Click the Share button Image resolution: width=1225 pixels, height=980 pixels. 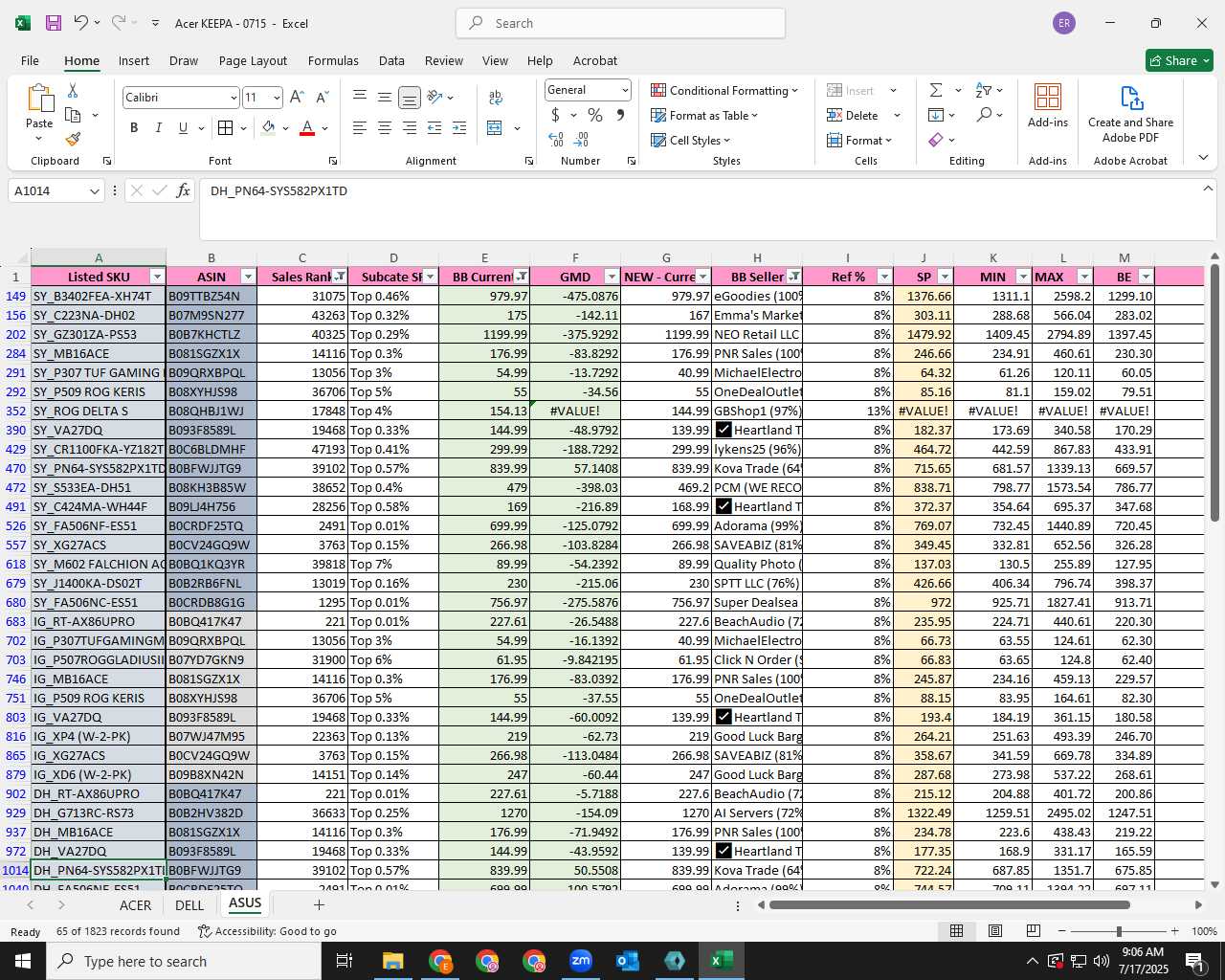click(1179, 60)
